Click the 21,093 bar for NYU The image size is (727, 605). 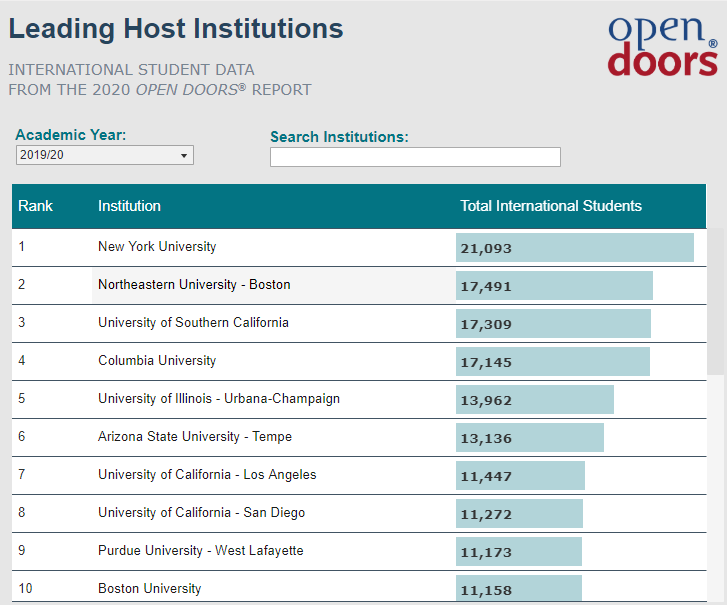[x=574, y=248]
